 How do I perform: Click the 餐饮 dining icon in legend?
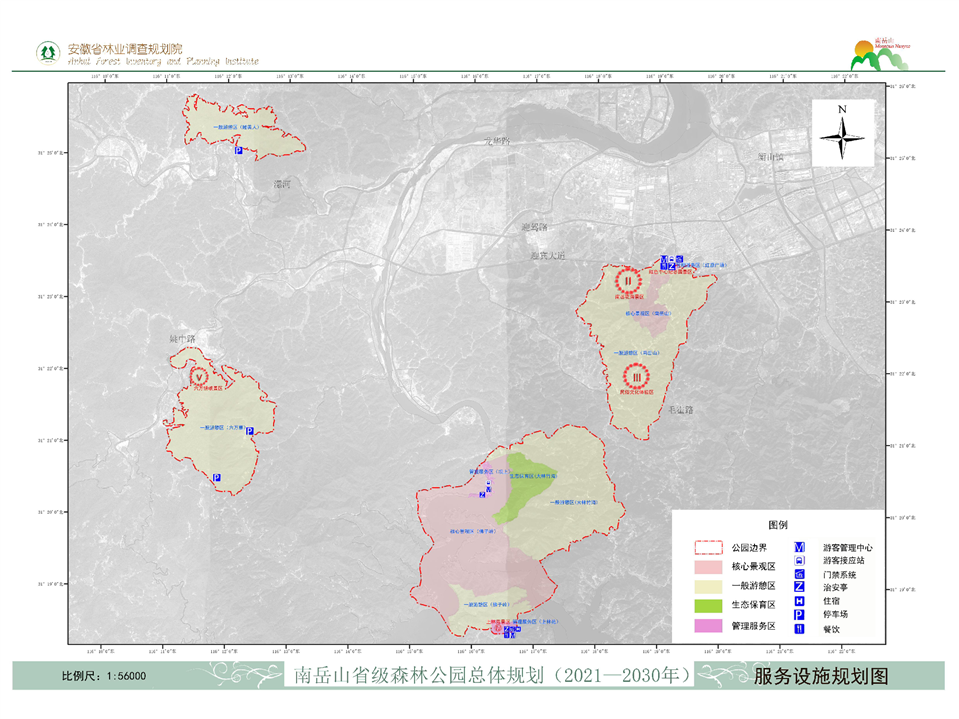pos(800,628)
